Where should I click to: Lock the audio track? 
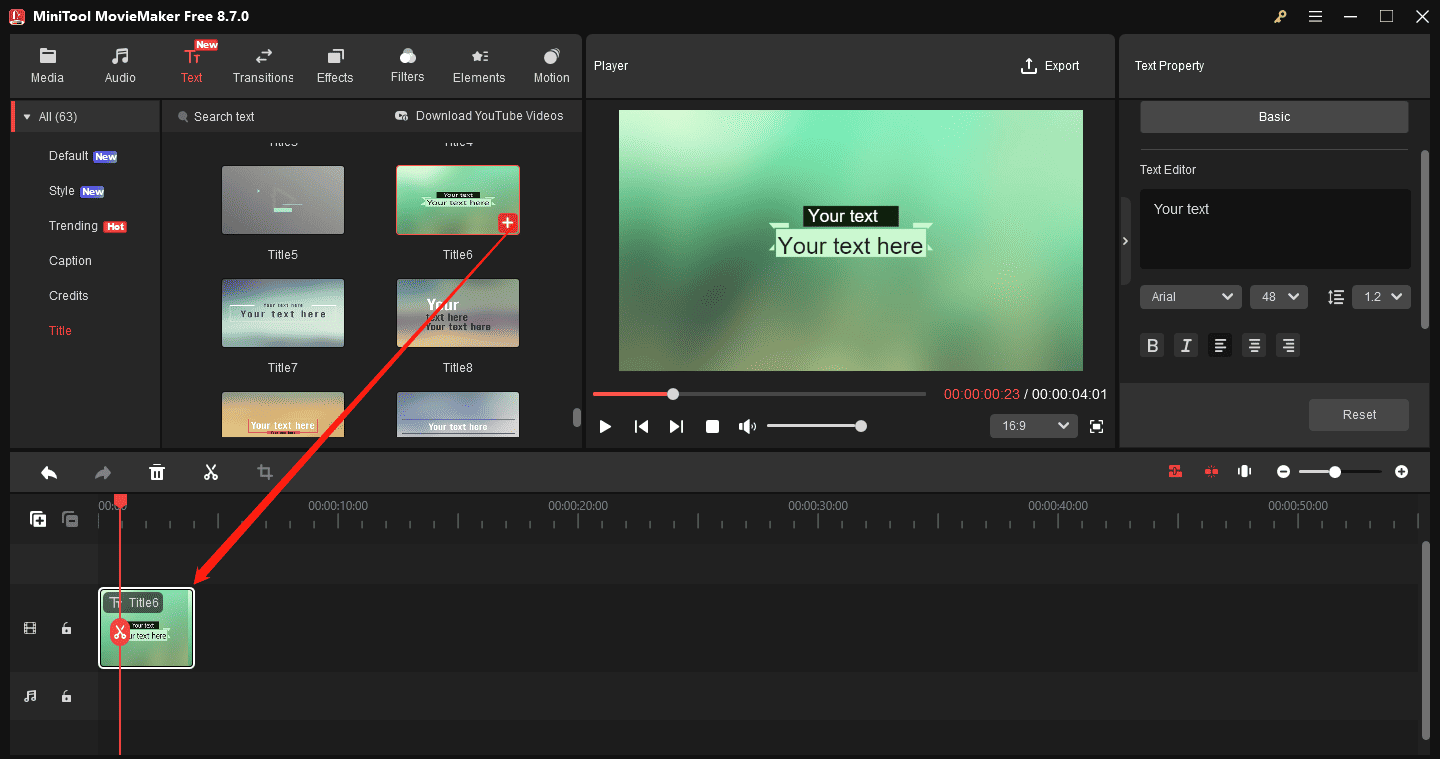[x=66, y=696]
